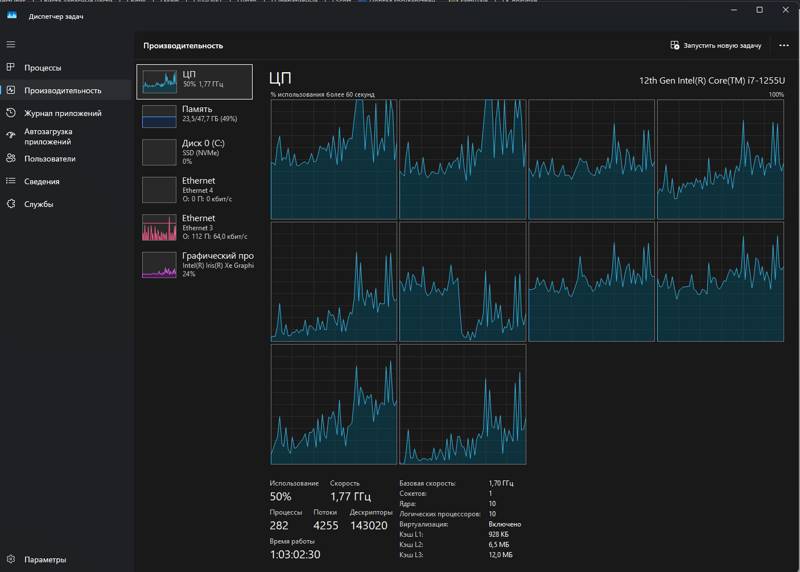Click the Task Manager app icon in title bar
The image size is (800, 572).
pos(12,14)
